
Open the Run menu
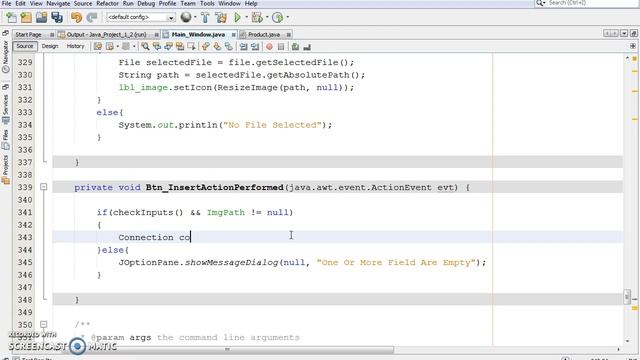pos(128,3)
